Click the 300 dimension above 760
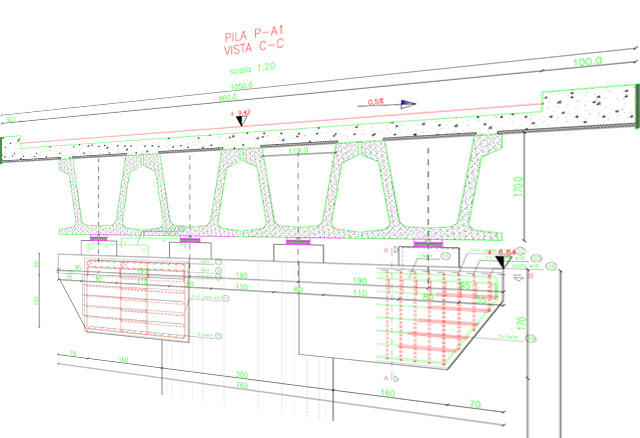 coord(242,375)
